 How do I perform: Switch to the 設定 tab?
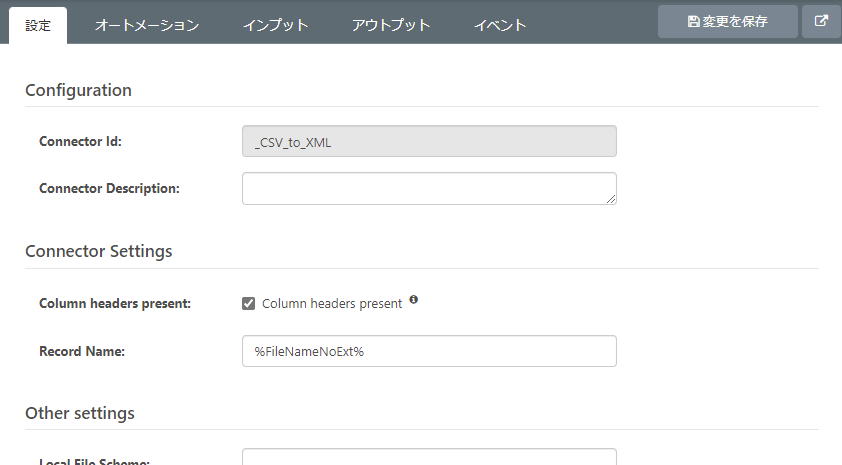pyautogui.click(x=38, y=25)
